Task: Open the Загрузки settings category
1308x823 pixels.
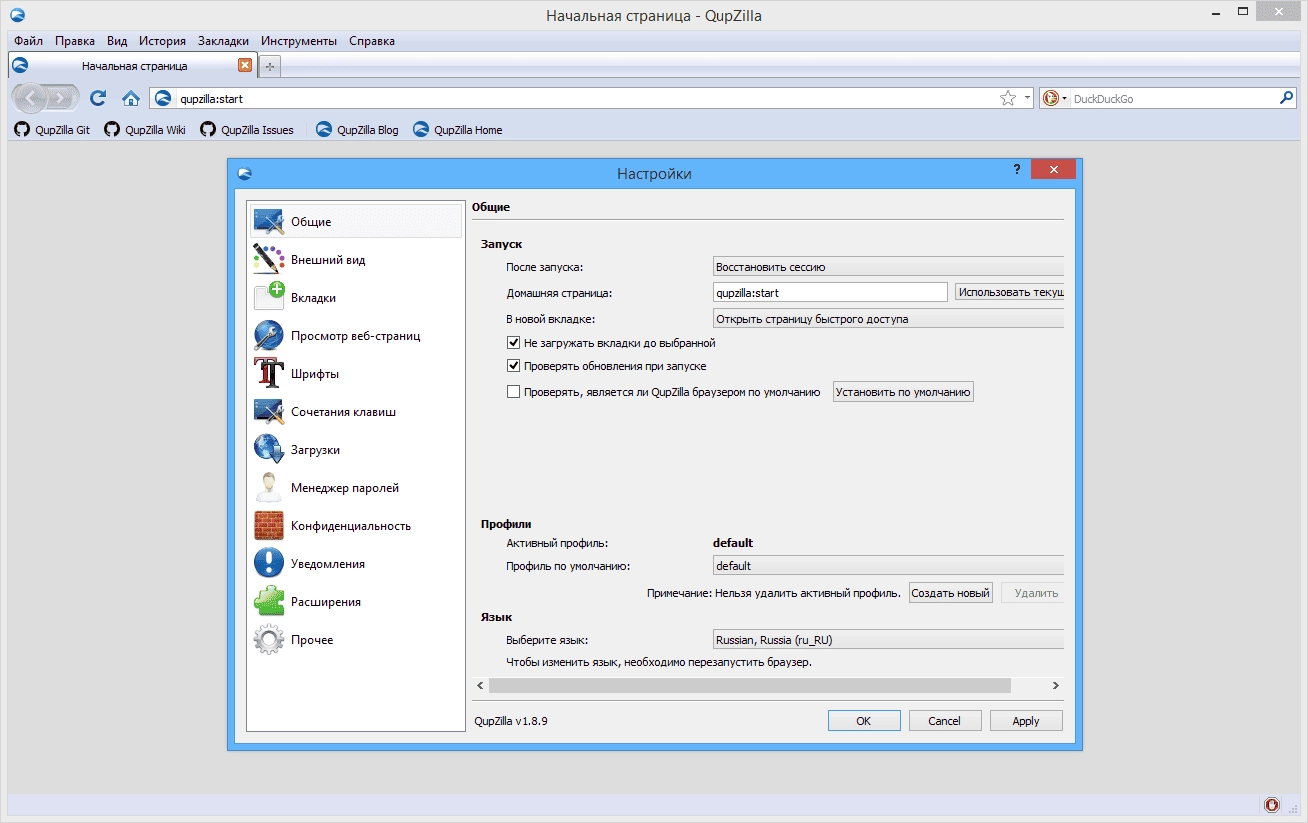Action: [x=356, y=449]
